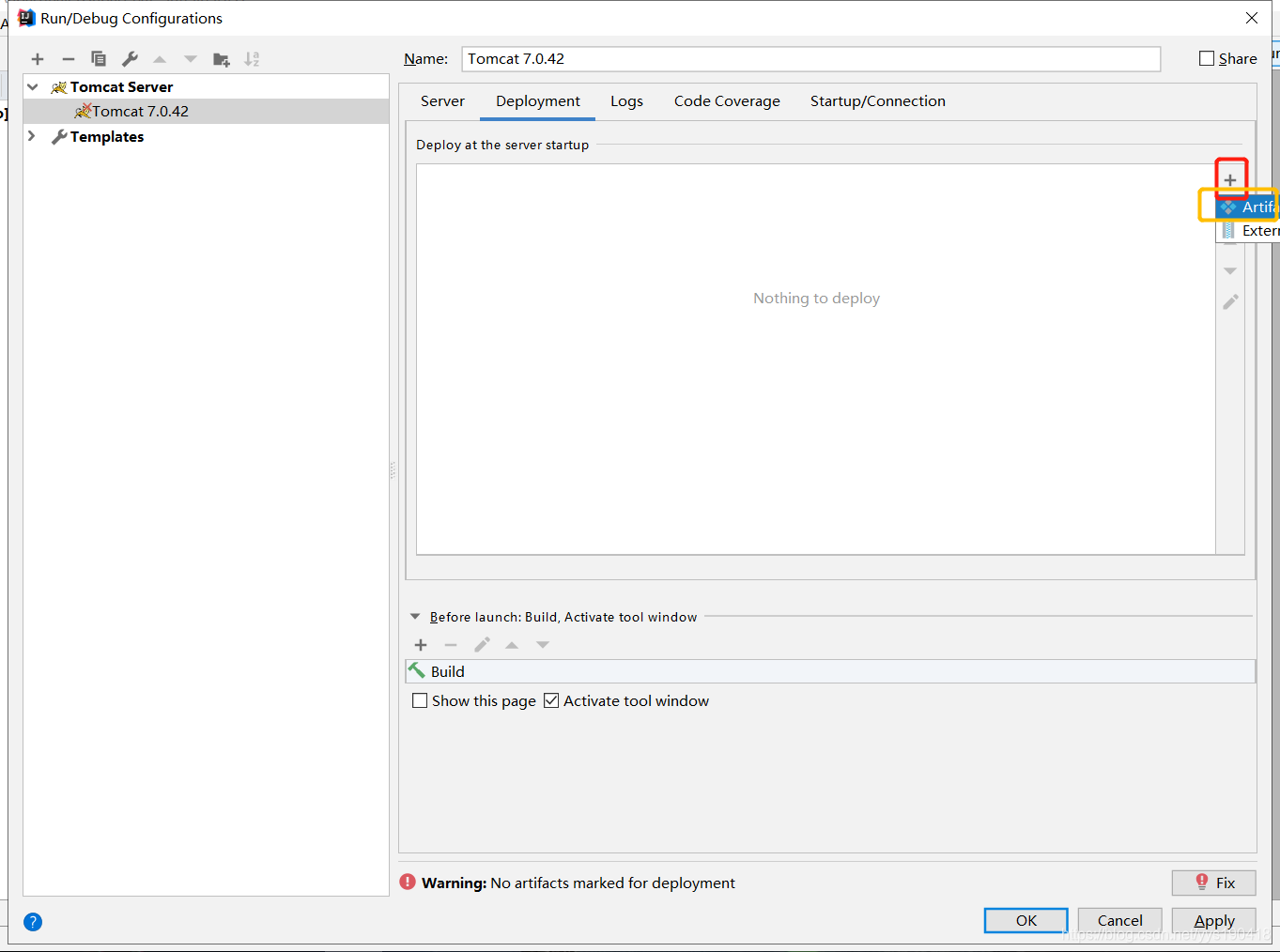The width and height of the screenshot is (1280, 952).
Task: Switch to the Server tab
Action: (x=442, y=101)
